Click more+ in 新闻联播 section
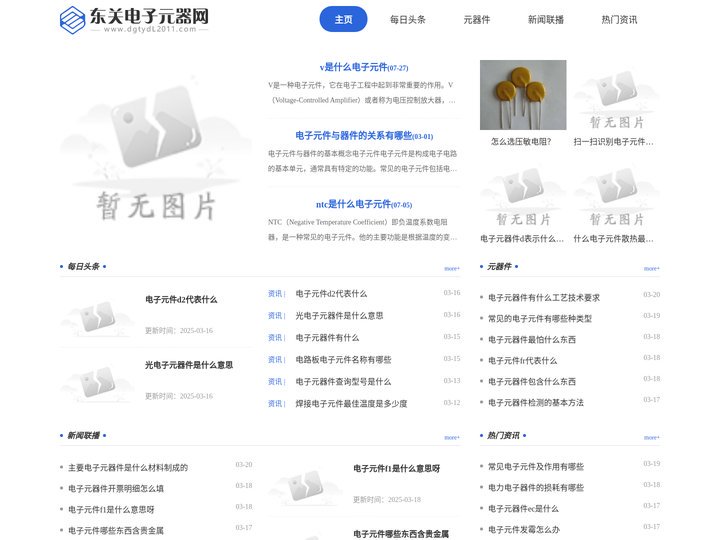Screen dimensions: 720x540 (452, 438)
